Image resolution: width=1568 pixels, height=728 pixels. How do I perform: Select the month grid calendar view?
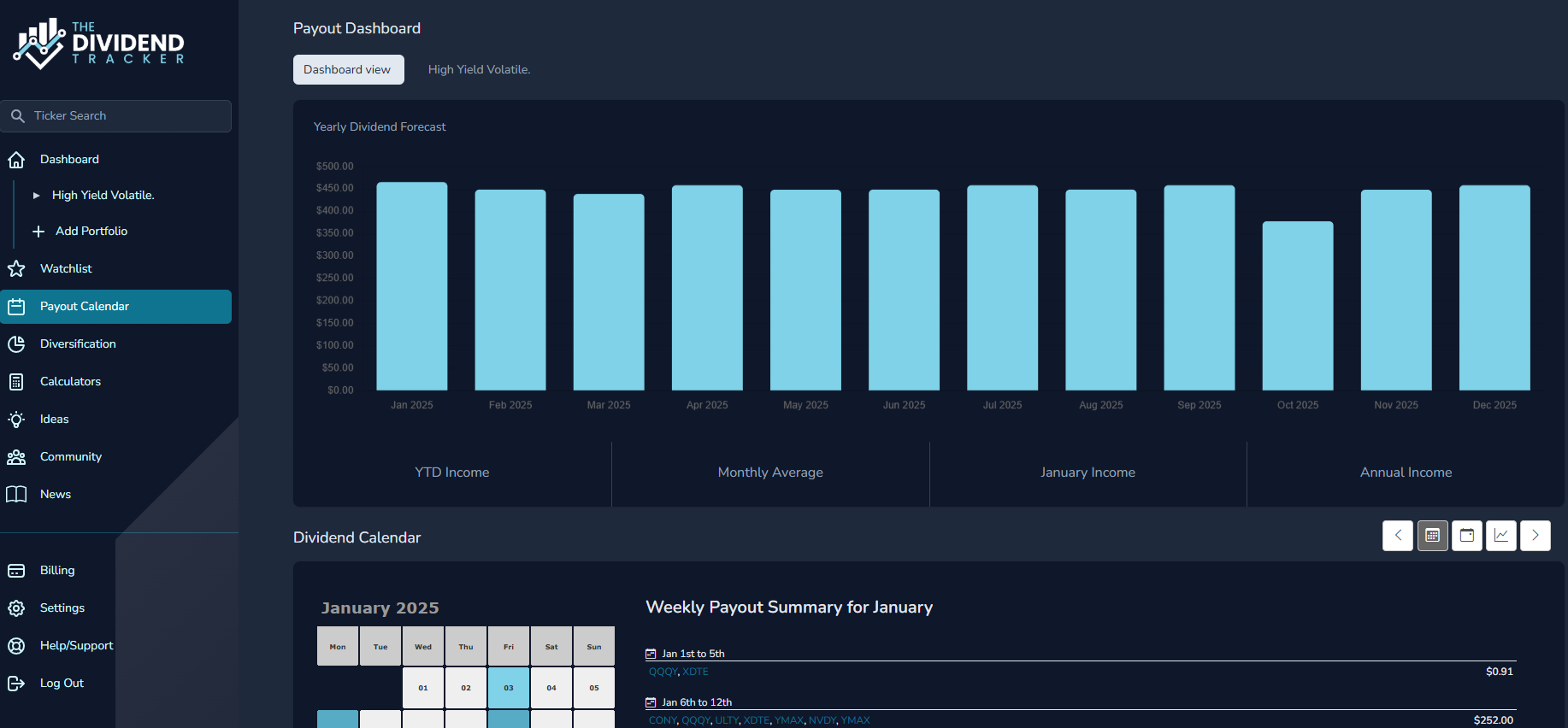tap(1432, 536)
